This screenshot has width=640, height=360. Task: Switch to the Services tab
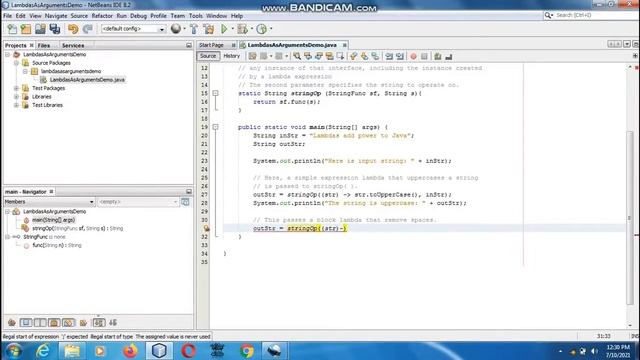coord(73,45)
